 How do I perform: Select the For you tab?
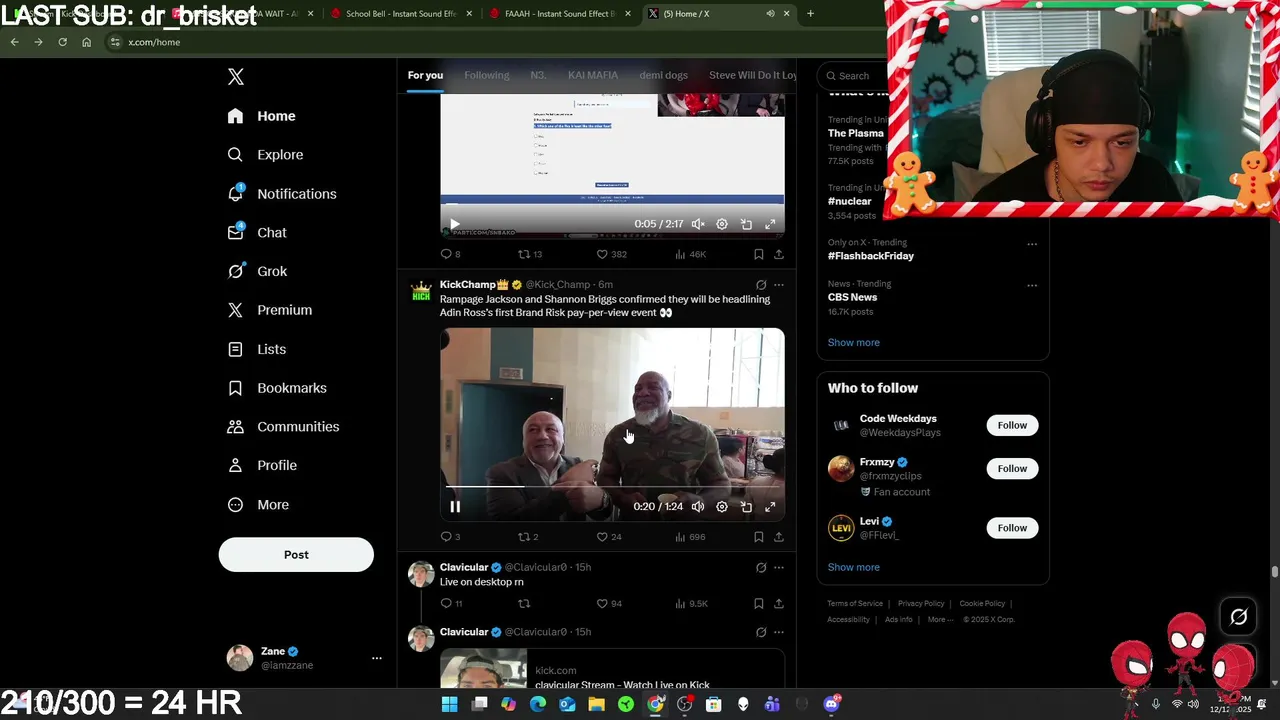pos(425,75)
